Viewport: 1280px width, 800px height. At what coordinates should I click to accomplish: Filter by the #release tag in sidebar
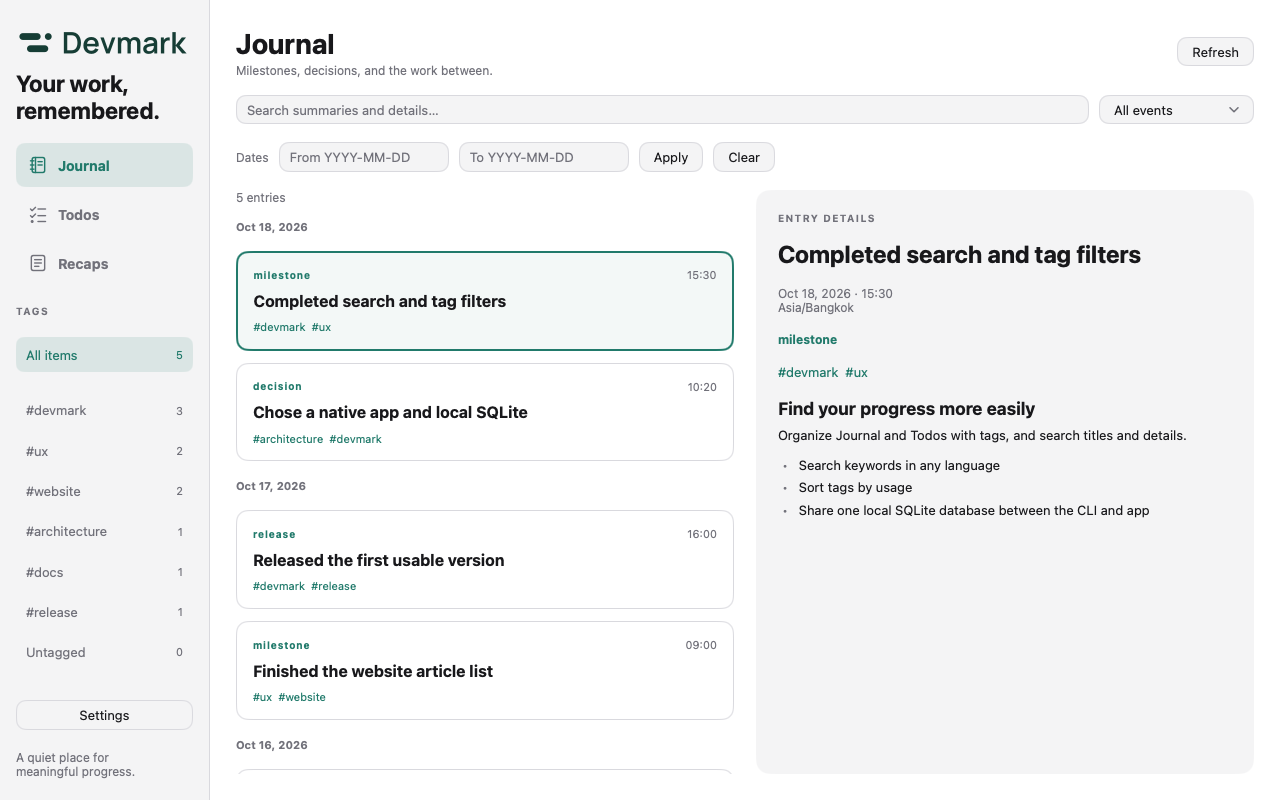[104, 612]
